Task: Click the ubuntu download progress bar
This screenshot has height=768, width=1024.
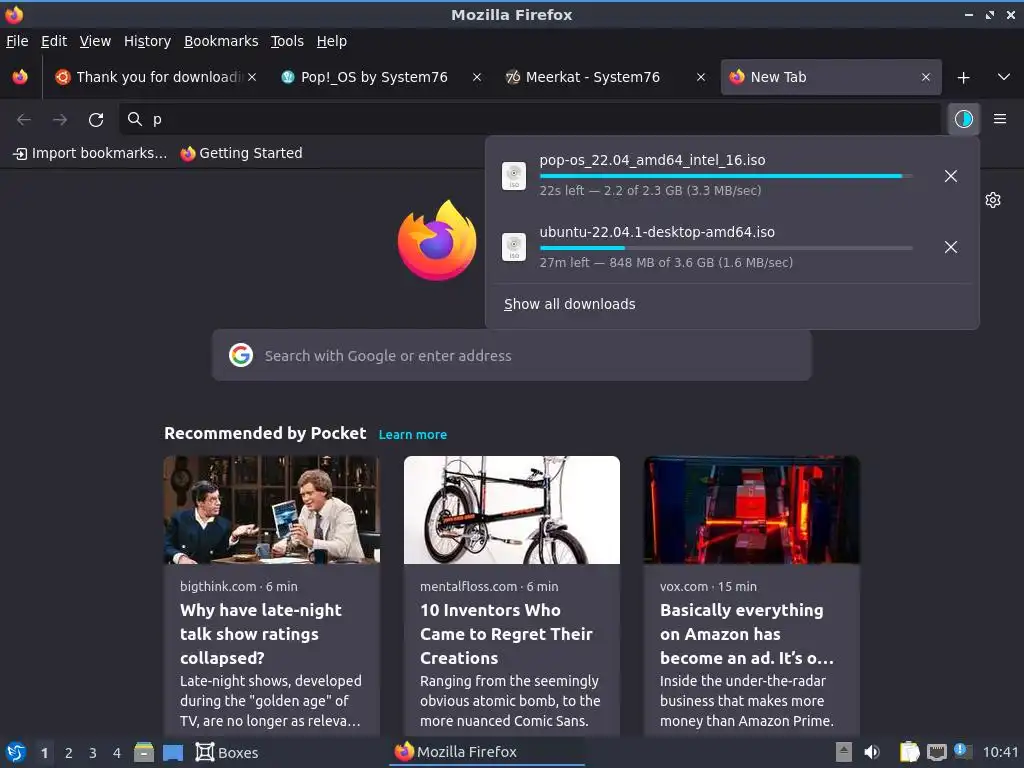Action: 726,248
